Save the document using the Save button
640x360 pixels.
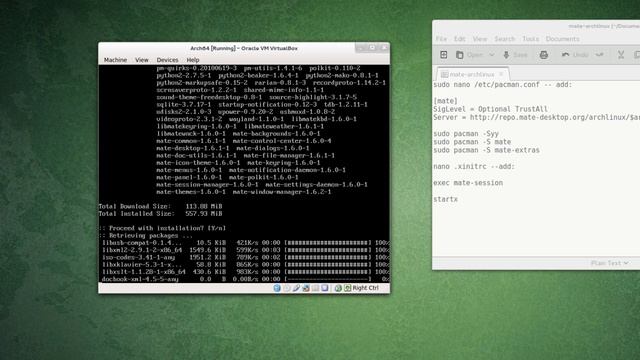(x=515, y=55)
